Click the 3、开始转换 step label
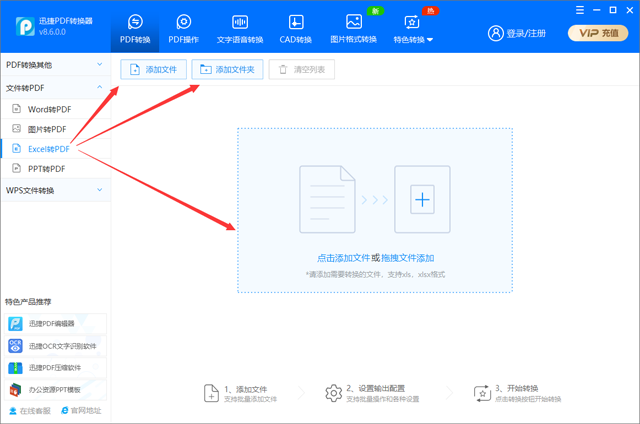The width and height of the screenshot is (640, 424). (516, 388)
